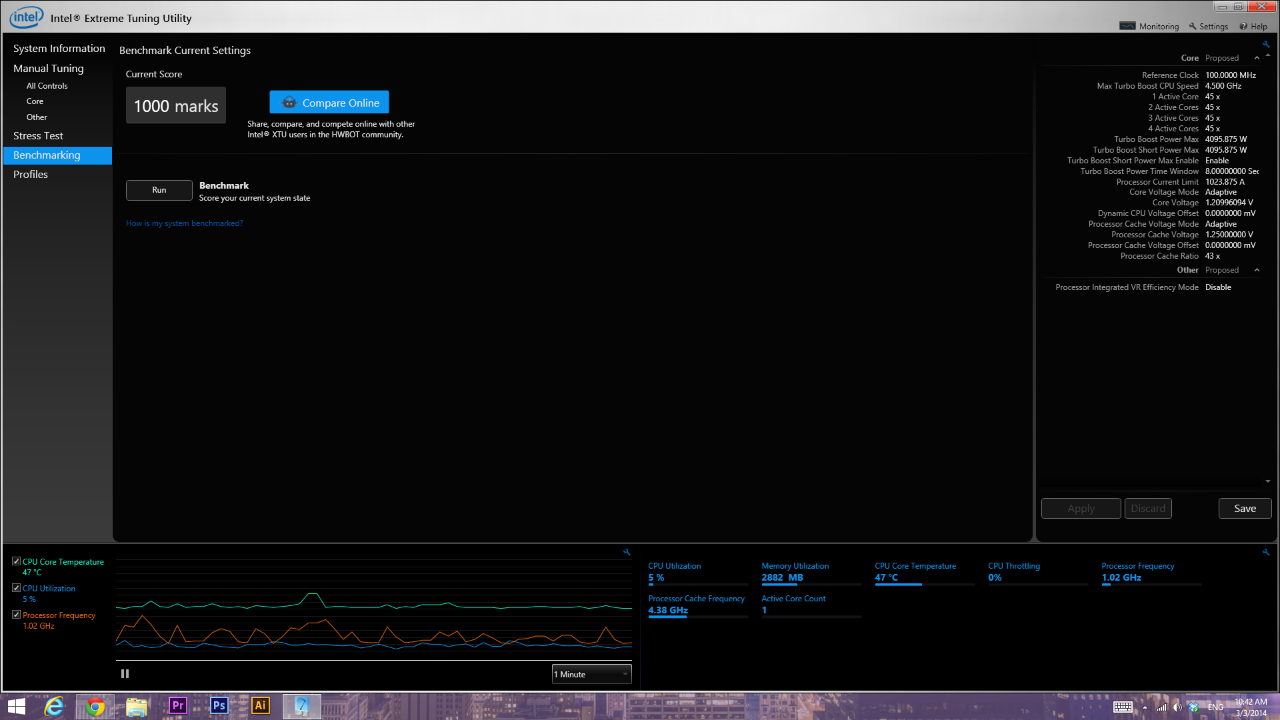Click the Reference Clock 100.0000 MHz value
1280x720 pixels.
[x=1230, y=75]
